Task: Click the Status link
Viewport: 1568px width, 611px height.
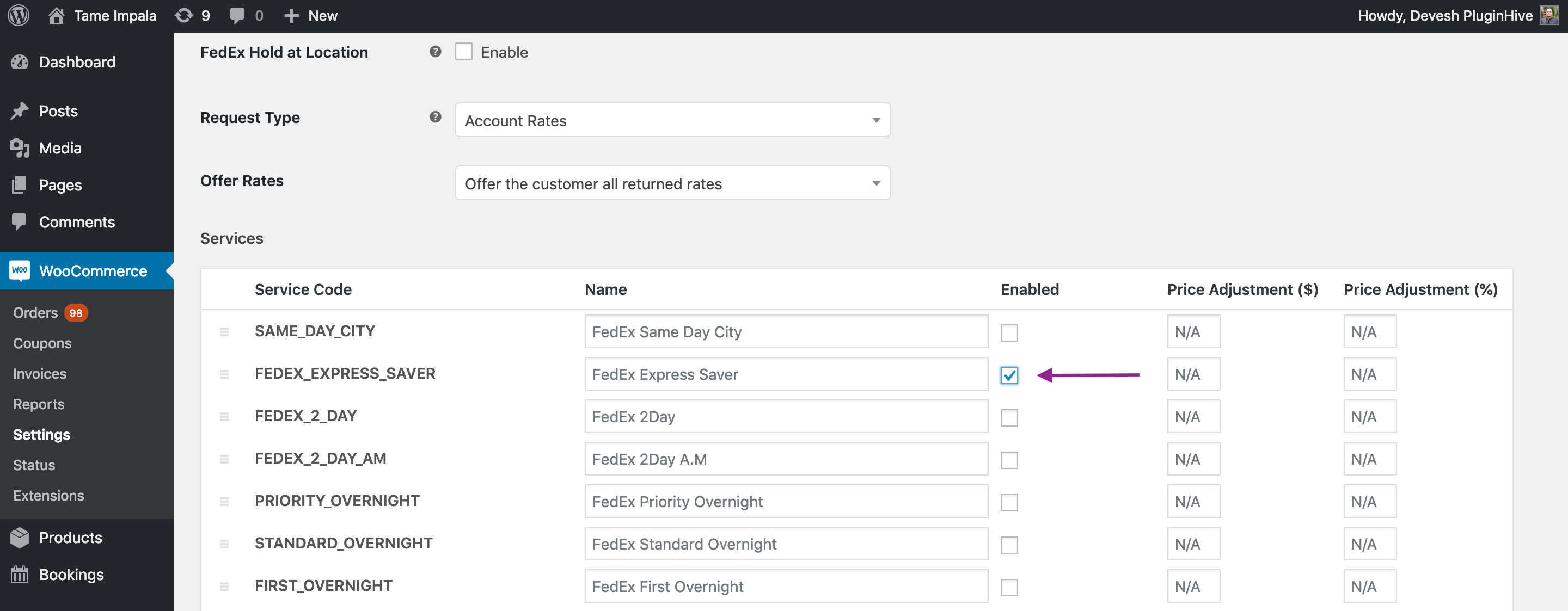Action: click(33, 465)
